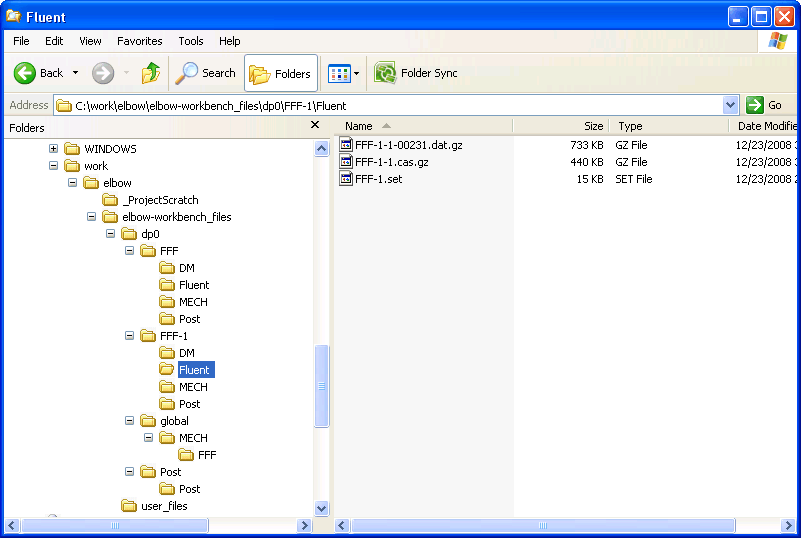Select file name FFF-1.set
The image size is (801, 538).
click(379, 179)
